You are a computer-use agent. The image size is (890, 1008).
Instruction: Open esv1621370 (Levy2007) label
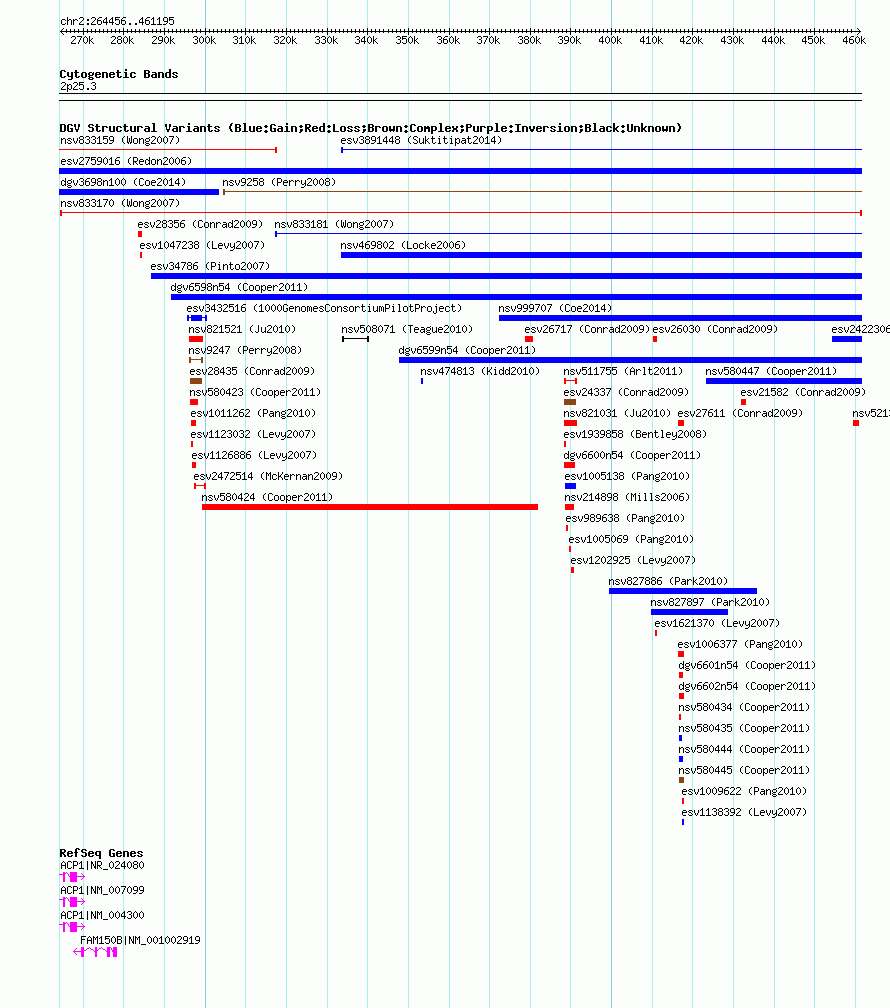tap(717, 623)
